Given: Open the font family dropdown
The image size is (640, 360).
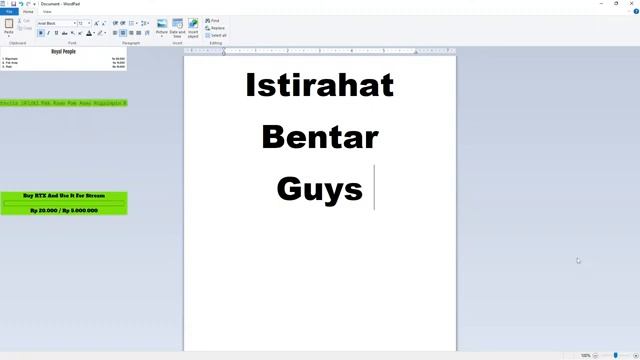Looking at the screenshot, I should click(x=75, y=23).
